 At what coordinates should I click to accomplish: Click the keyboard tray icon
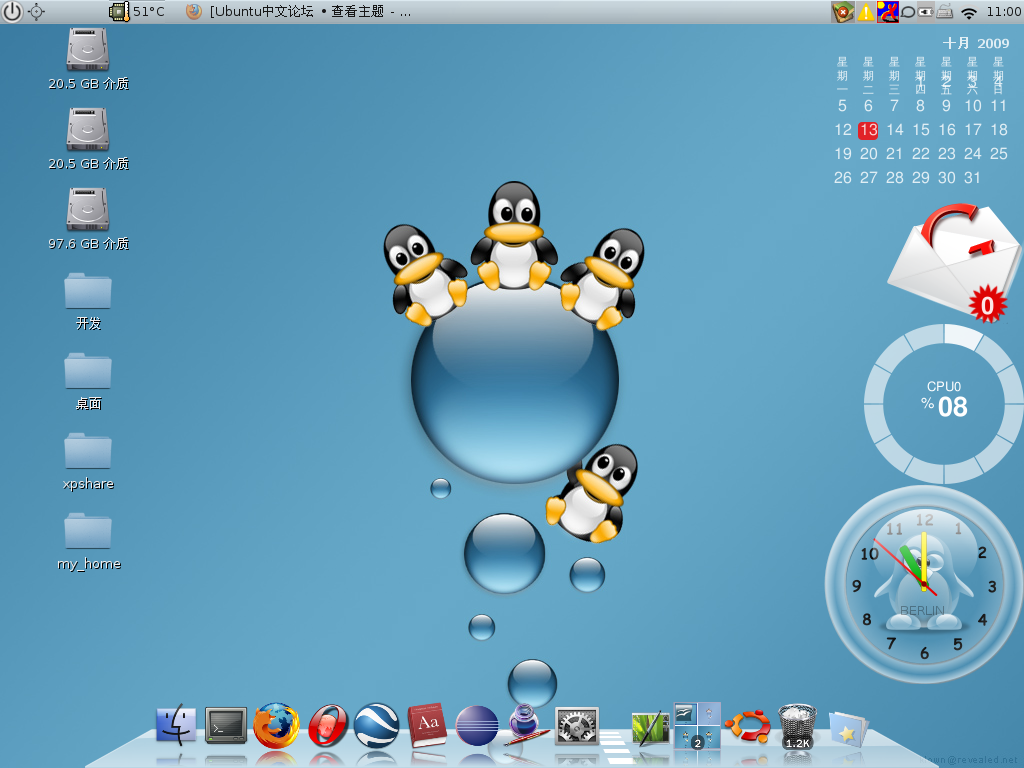coord(945,12)
